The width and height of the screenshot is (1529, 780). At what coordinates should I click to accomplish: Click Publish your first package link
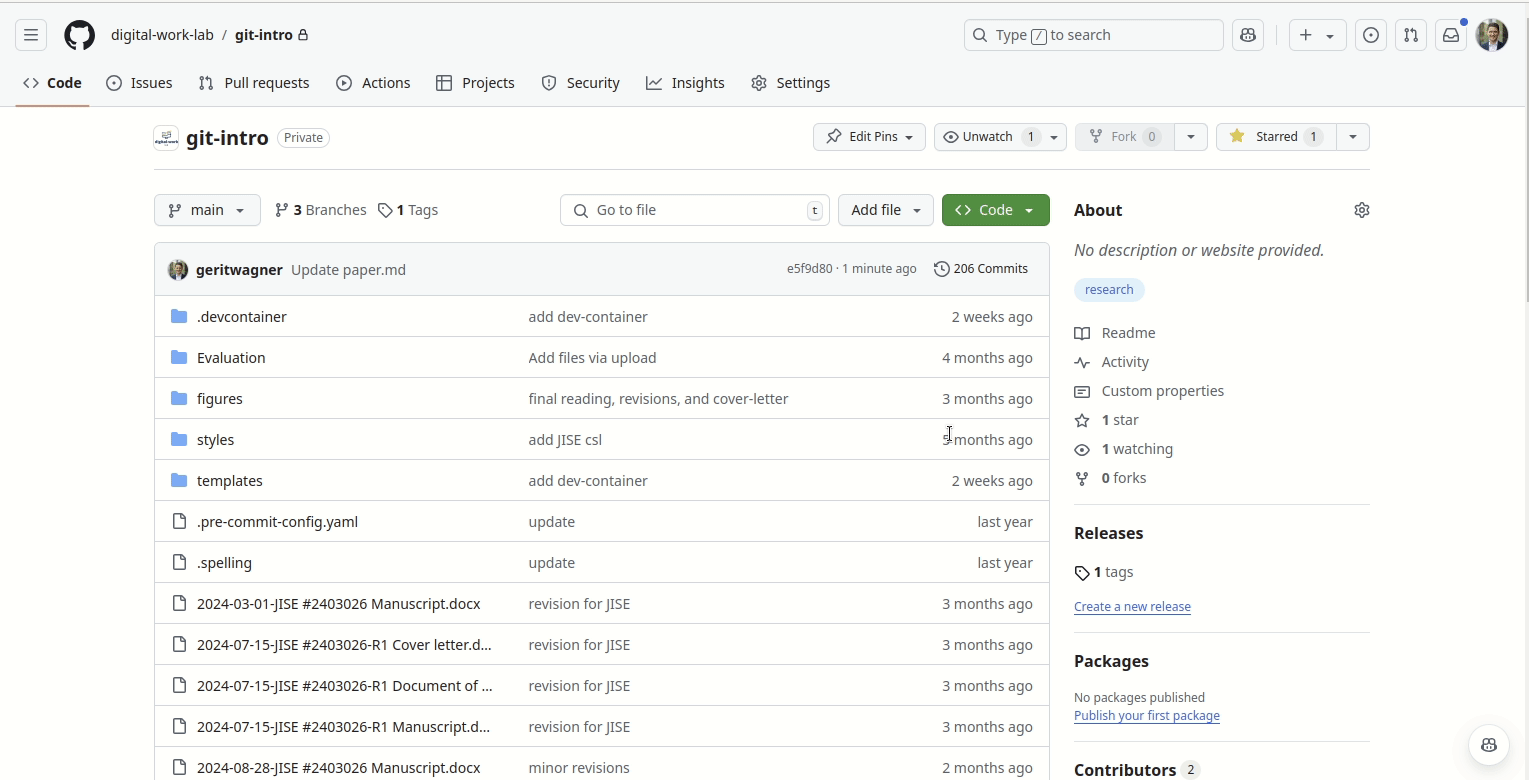1147,716
